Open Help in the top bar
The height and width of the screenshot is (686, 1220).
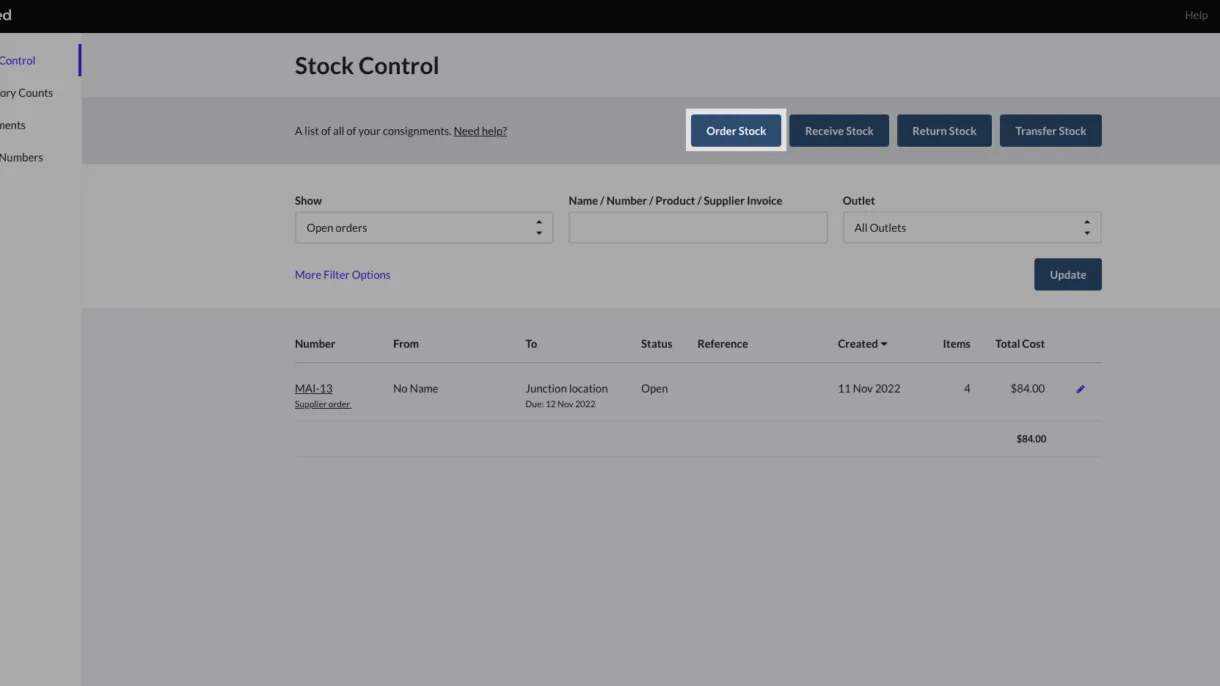[x=1195, y=15]
